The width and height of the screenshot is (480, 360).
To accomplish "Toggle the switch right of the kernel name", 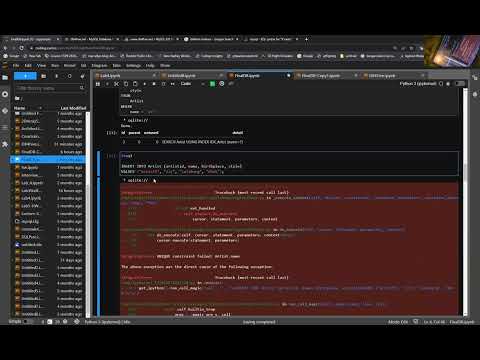I will [460, 84].
